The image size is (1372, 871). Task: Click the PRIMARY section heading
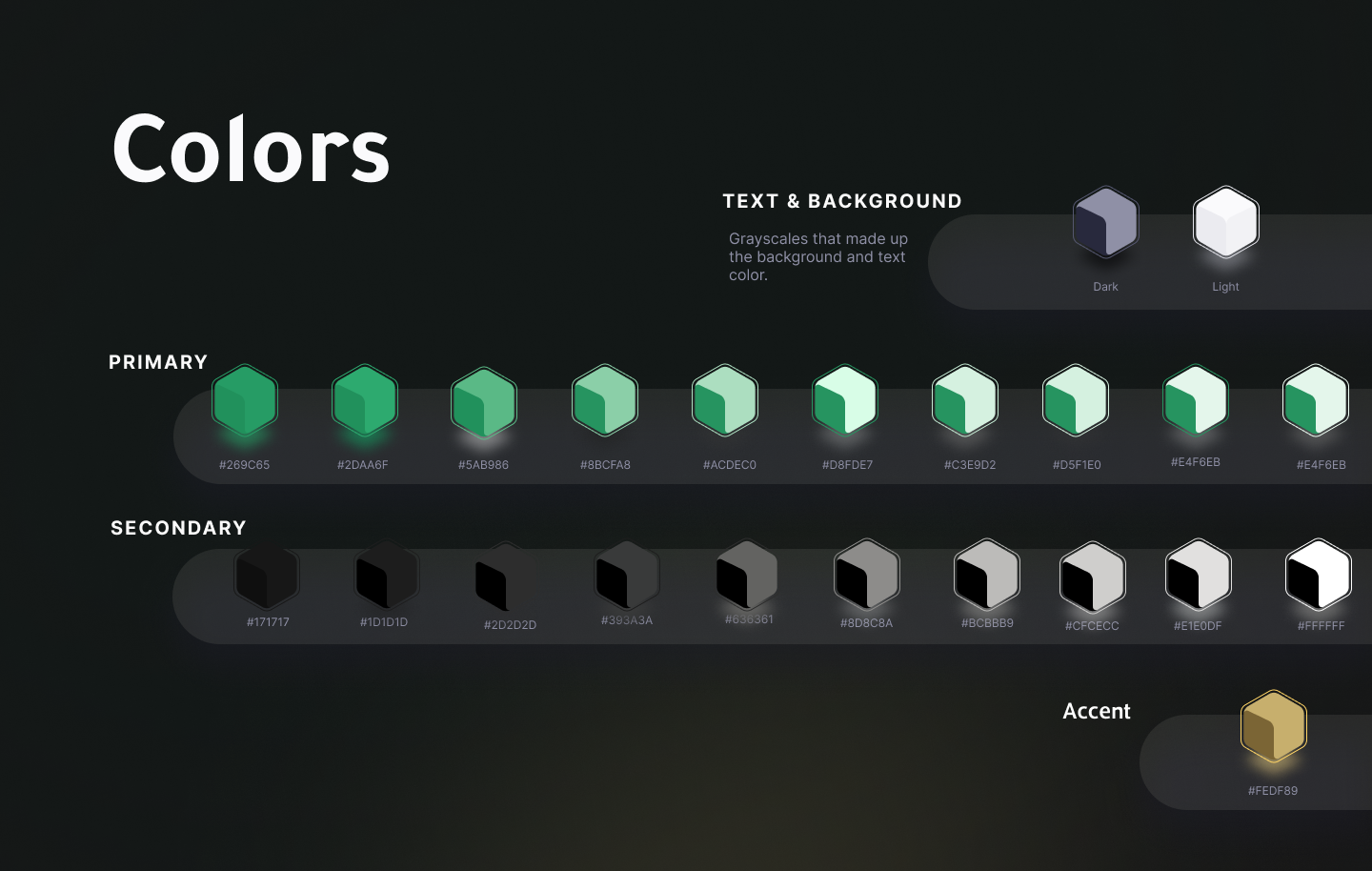pos(158,362)
